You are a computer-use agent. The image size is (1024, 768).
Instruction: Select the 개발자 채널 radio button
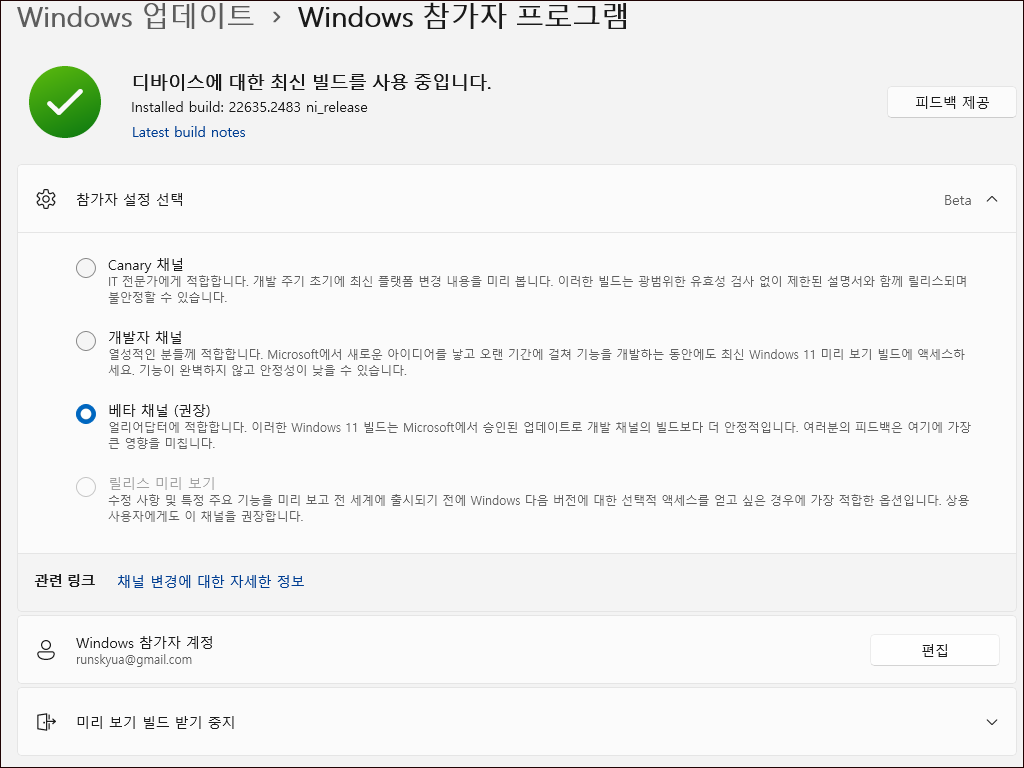click(86, 340)
